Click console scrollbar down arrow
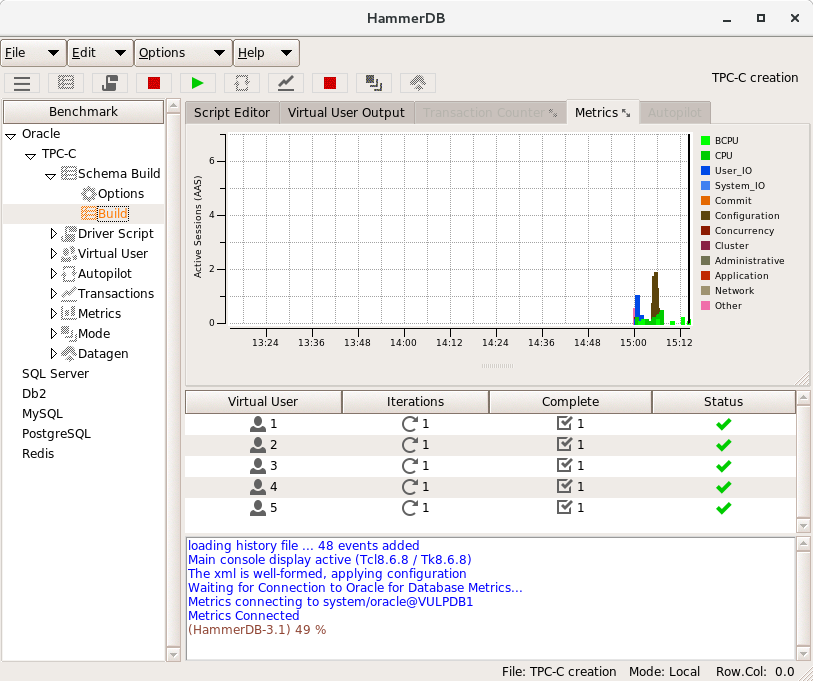The image size is (813, 681). click(x=804, y=654)
